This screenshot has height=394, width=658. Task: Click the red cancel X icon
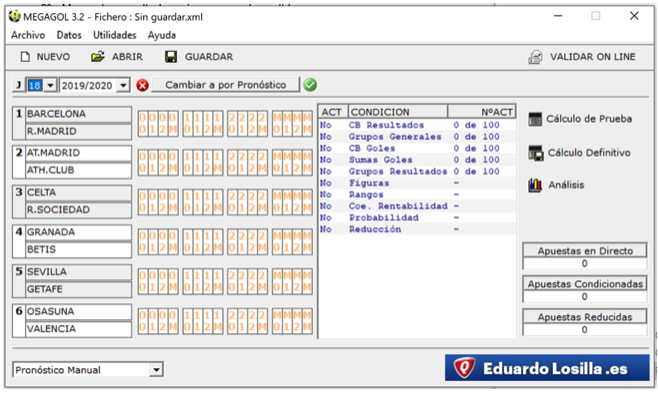coord(143,85)
